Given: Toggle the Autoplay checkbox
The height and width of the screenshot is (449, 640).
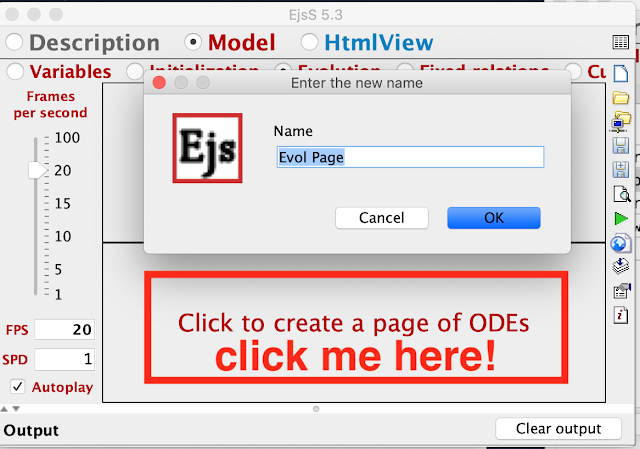Looking at the screenshot, I should (x=18, y=387).
